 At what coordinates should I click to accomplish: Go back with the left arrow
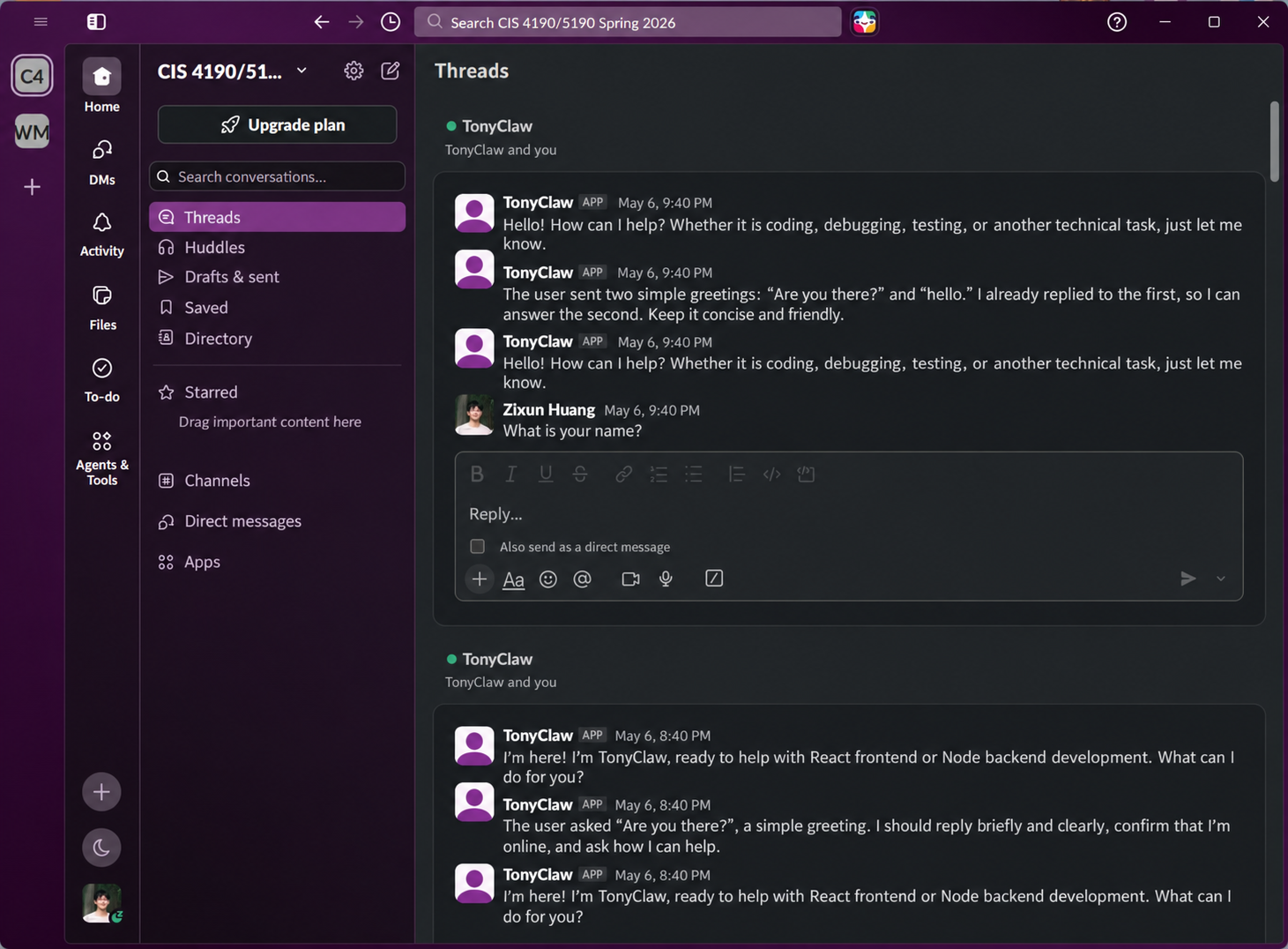click(x=322, y=22)
